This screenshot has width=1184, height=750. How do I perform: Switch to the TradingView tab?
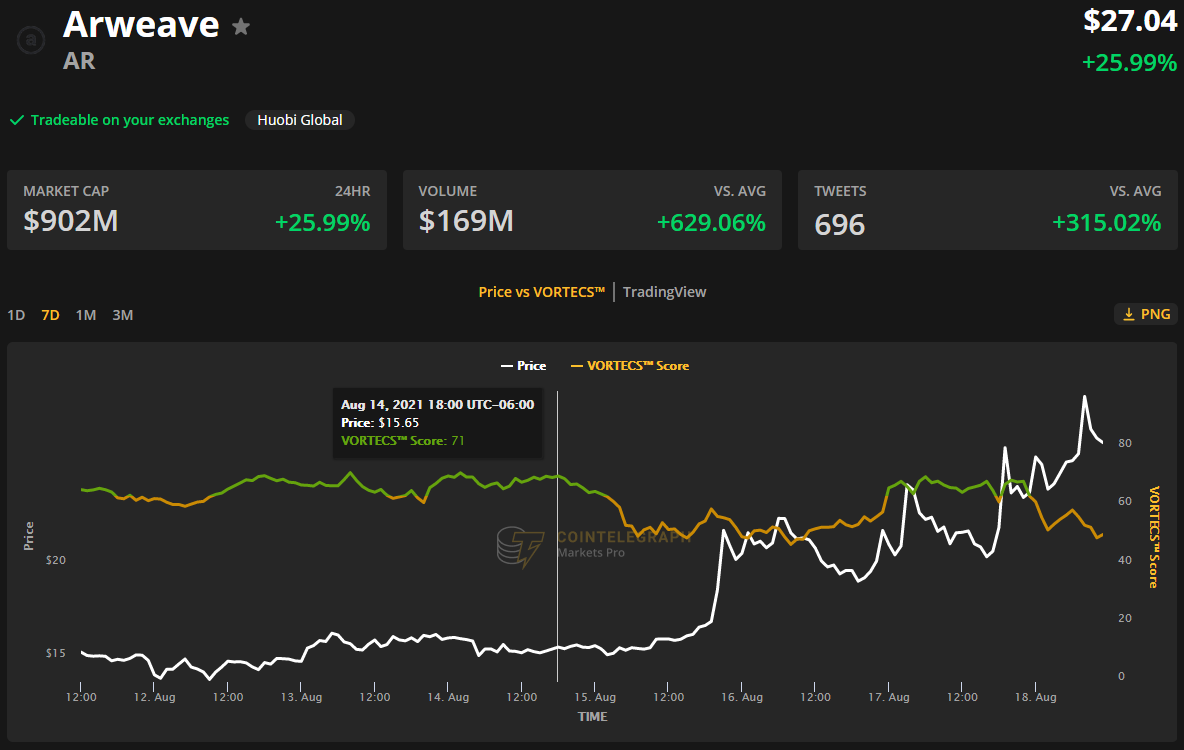[664, 292]
